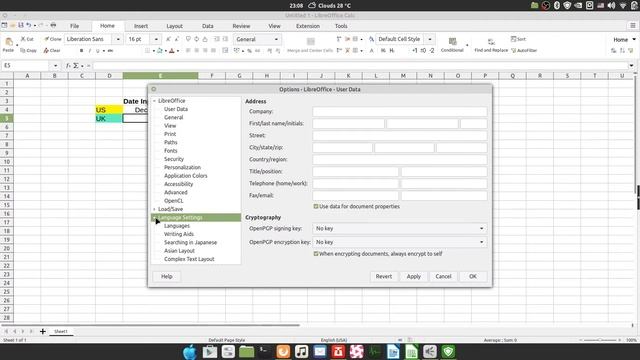Open the File menu tab
The image size is (640, 360).
point(74,26)
